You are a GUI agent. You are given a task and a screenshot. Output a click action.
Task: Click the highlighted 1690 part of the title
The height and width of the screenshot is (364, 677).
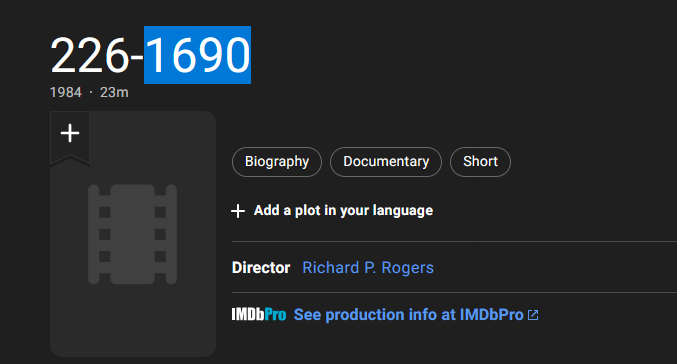click(197, 55)
